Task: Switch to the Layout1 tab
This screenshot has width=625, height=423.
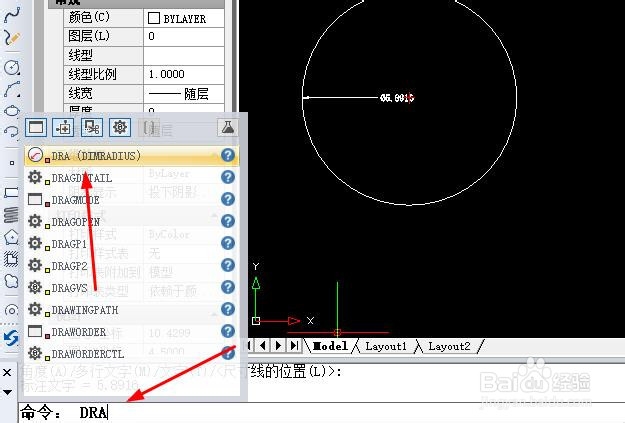Action: pos(385,346)
